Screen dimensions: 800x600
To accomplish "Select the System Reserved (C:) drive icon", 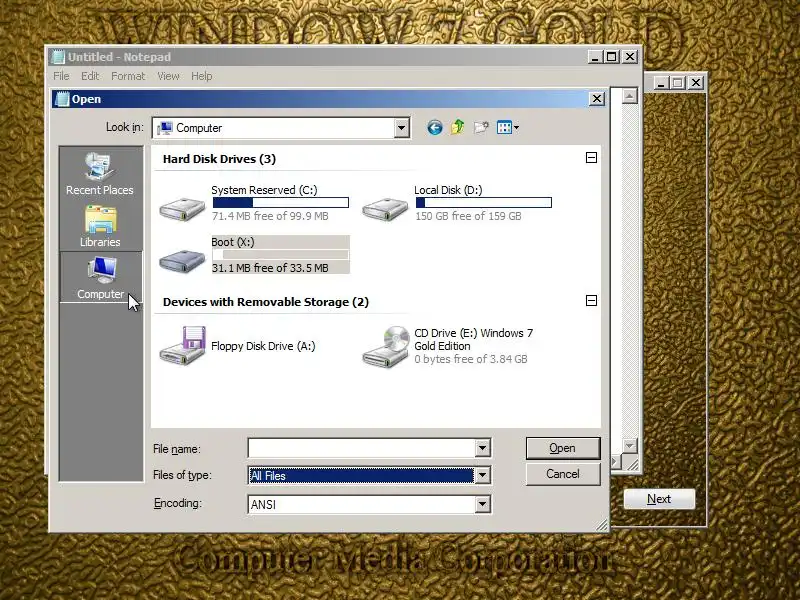I will click(x=182, y=208).
